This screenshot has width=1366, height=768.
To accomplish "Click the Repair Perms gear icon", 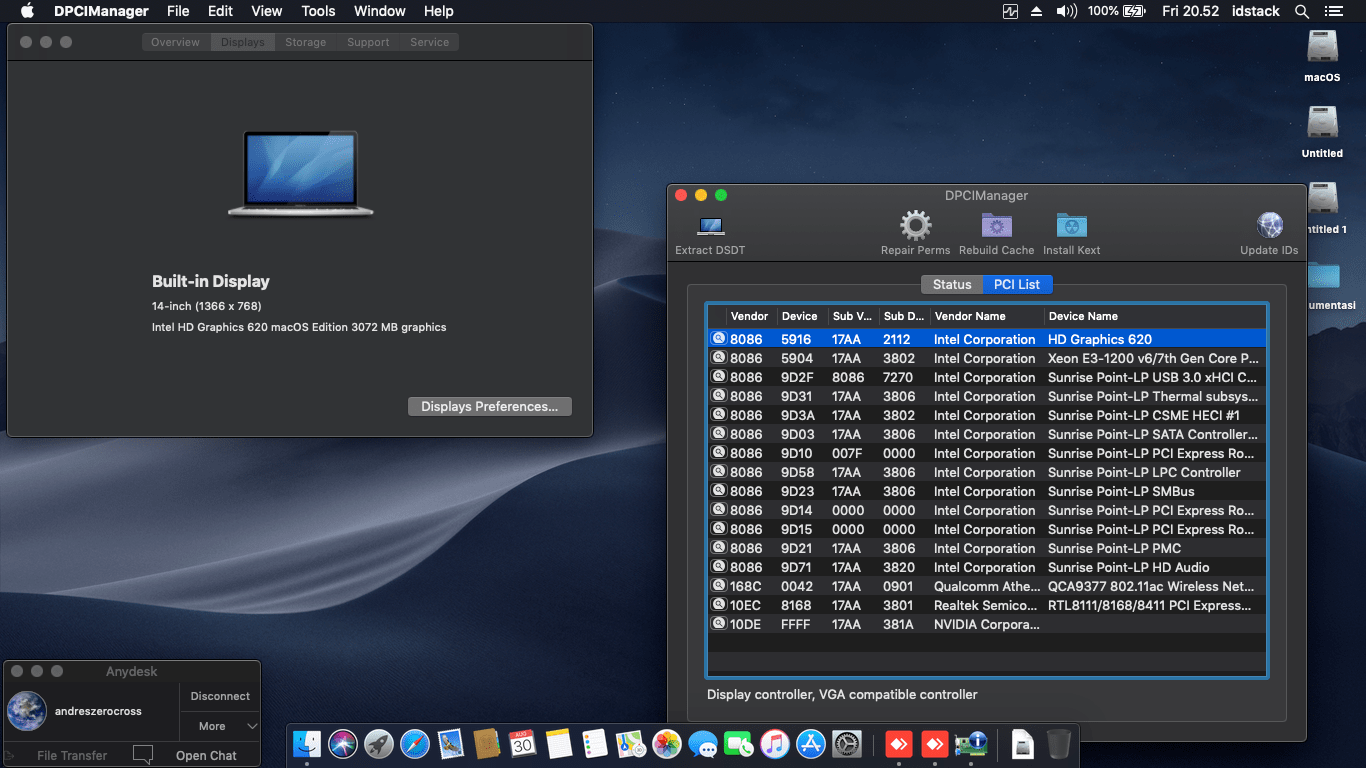I will click(x=915, y=227).
